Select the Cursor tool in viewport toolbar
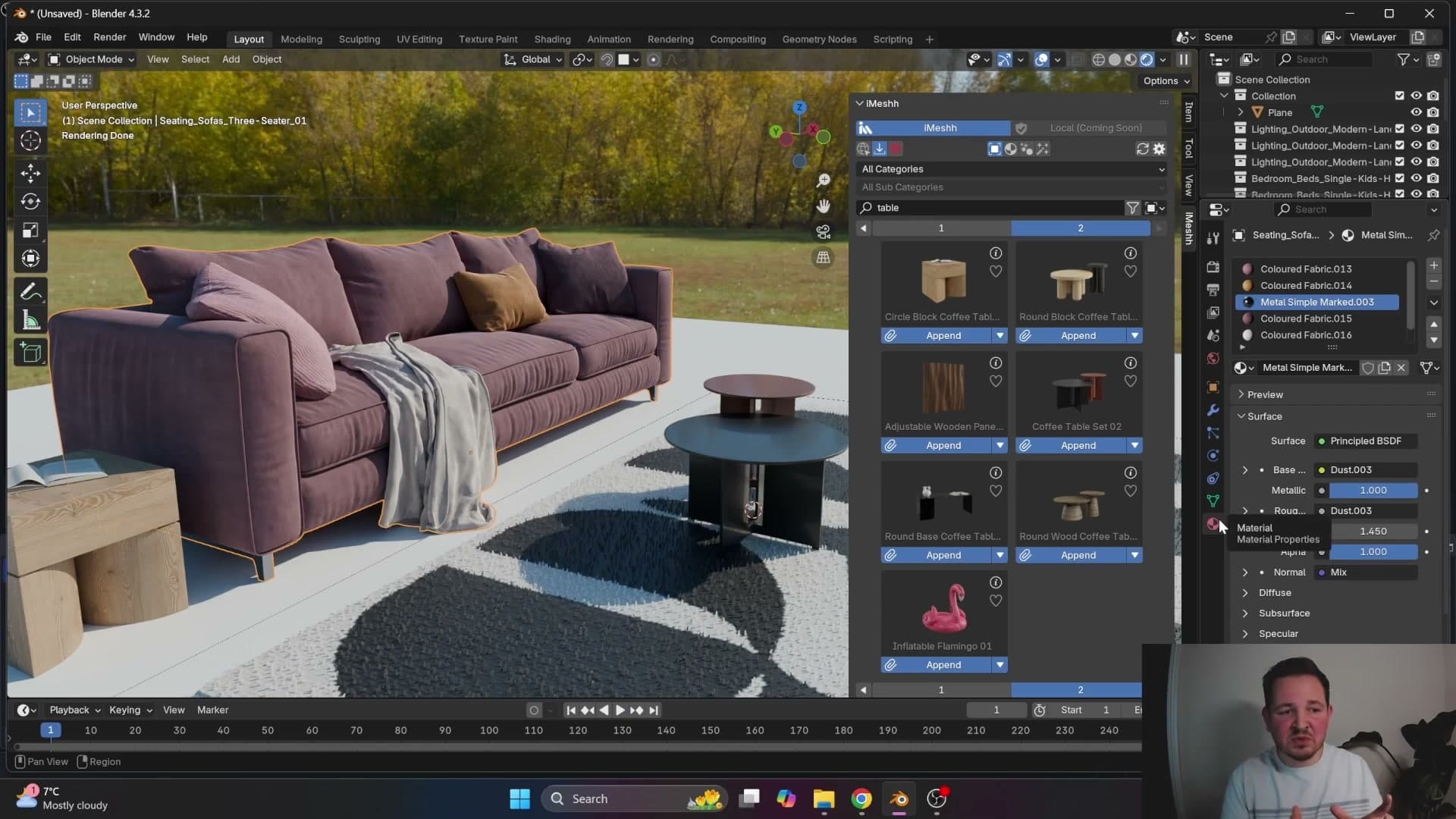 click(x=30, y=141)
